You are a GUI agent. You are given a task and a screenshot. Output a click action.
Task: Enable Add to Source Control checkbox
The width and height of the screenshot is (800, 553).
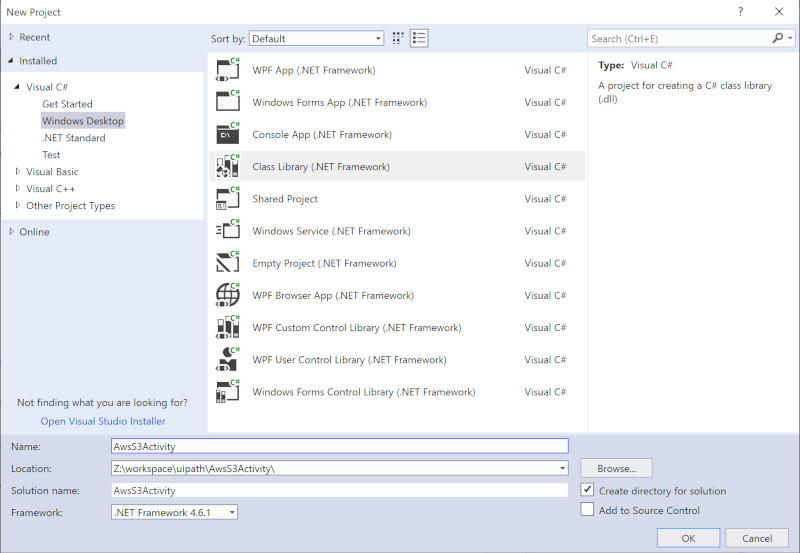pyautogui.click(x=588, y=510)
